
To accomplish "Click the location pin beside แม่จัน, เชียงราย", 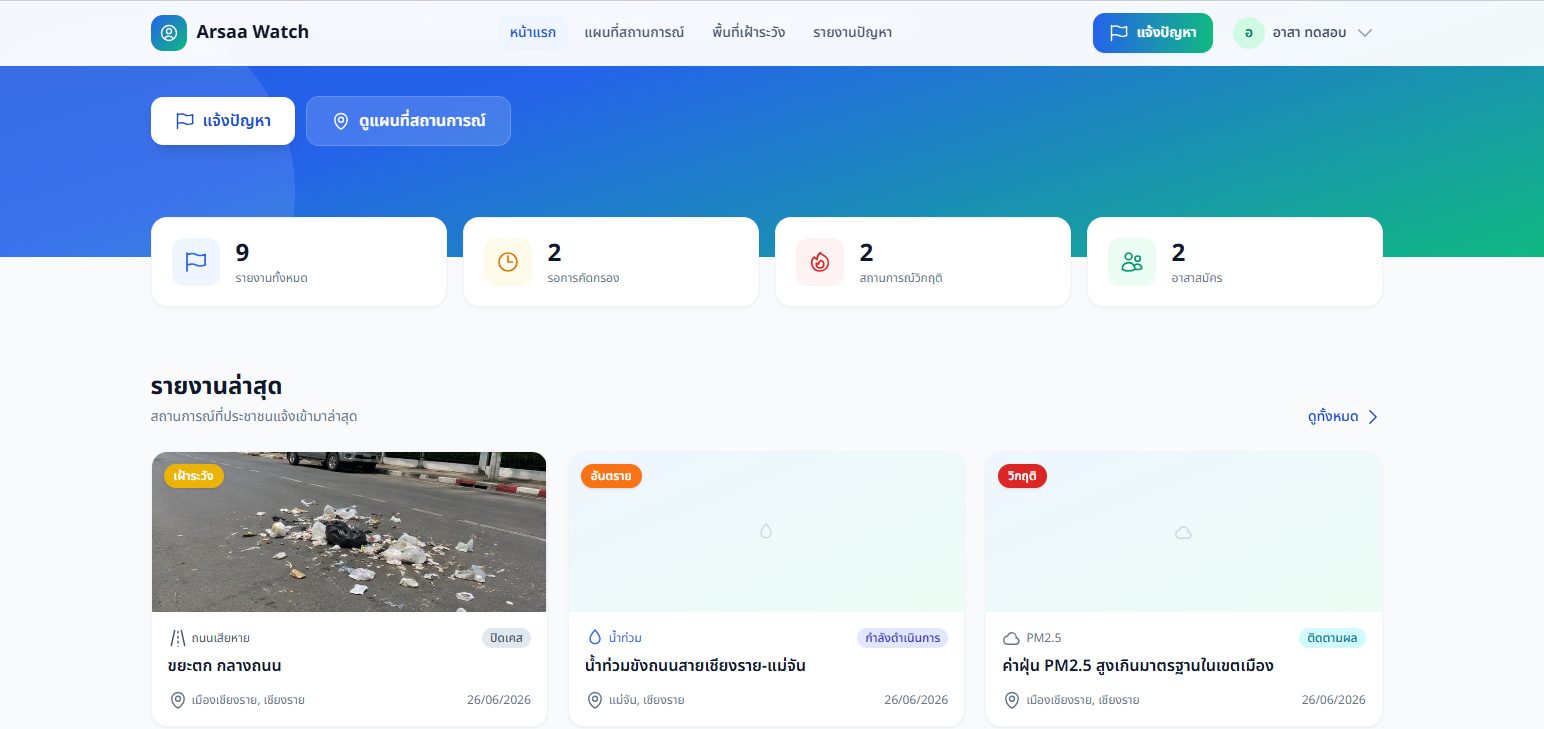I will click(x=594, y=700).
